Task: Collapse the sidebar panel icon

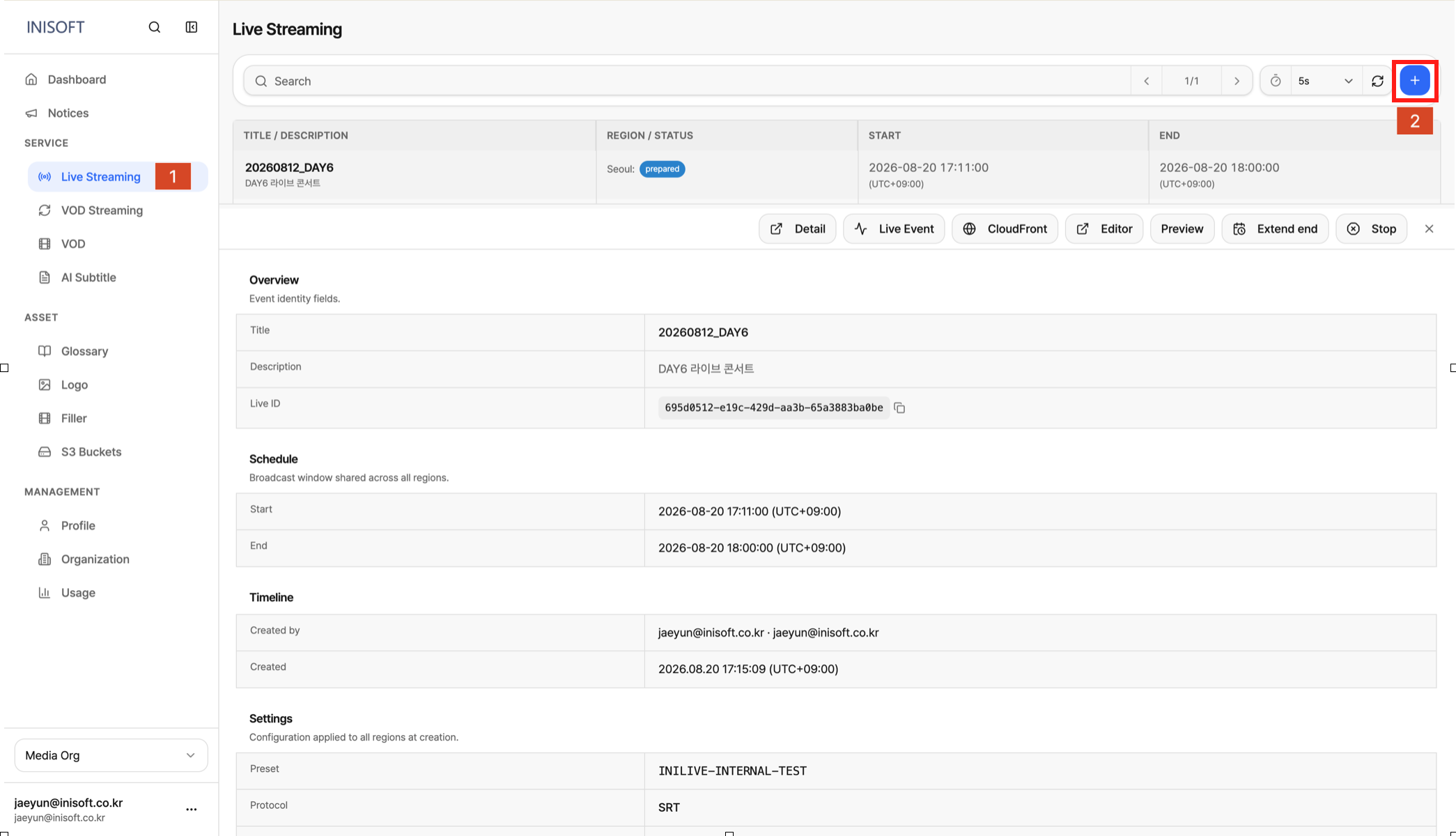Action: pyautogui.click(x=192, y=27)
